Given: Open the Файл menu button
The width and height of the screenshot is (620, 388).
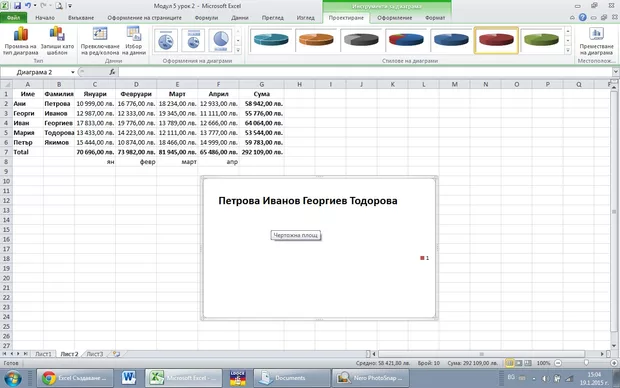Looking at the screenshot, I should pos(13,18).
